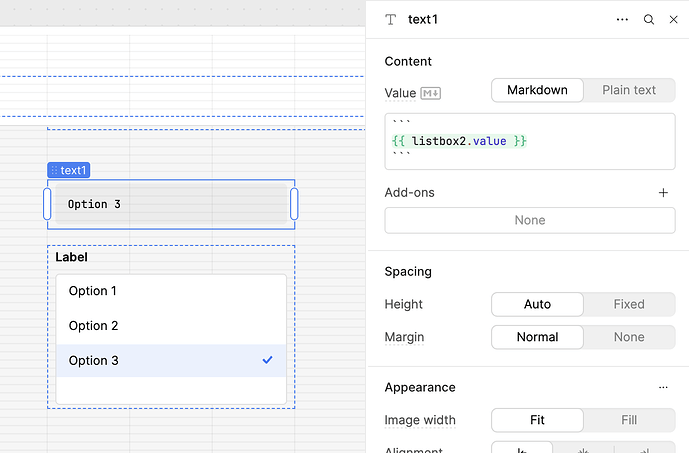
Task: Select Option 2 in the listbox
Action: pos(171,326)
